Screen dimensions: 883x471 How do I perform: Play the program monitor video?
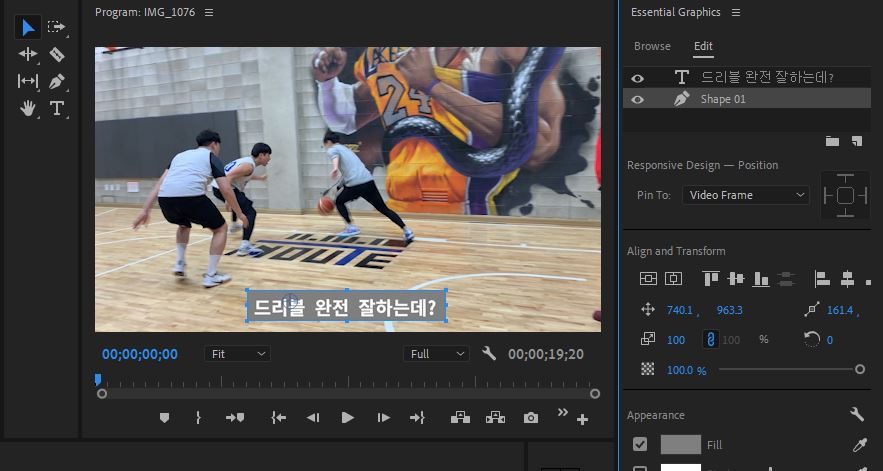(347, 417)
